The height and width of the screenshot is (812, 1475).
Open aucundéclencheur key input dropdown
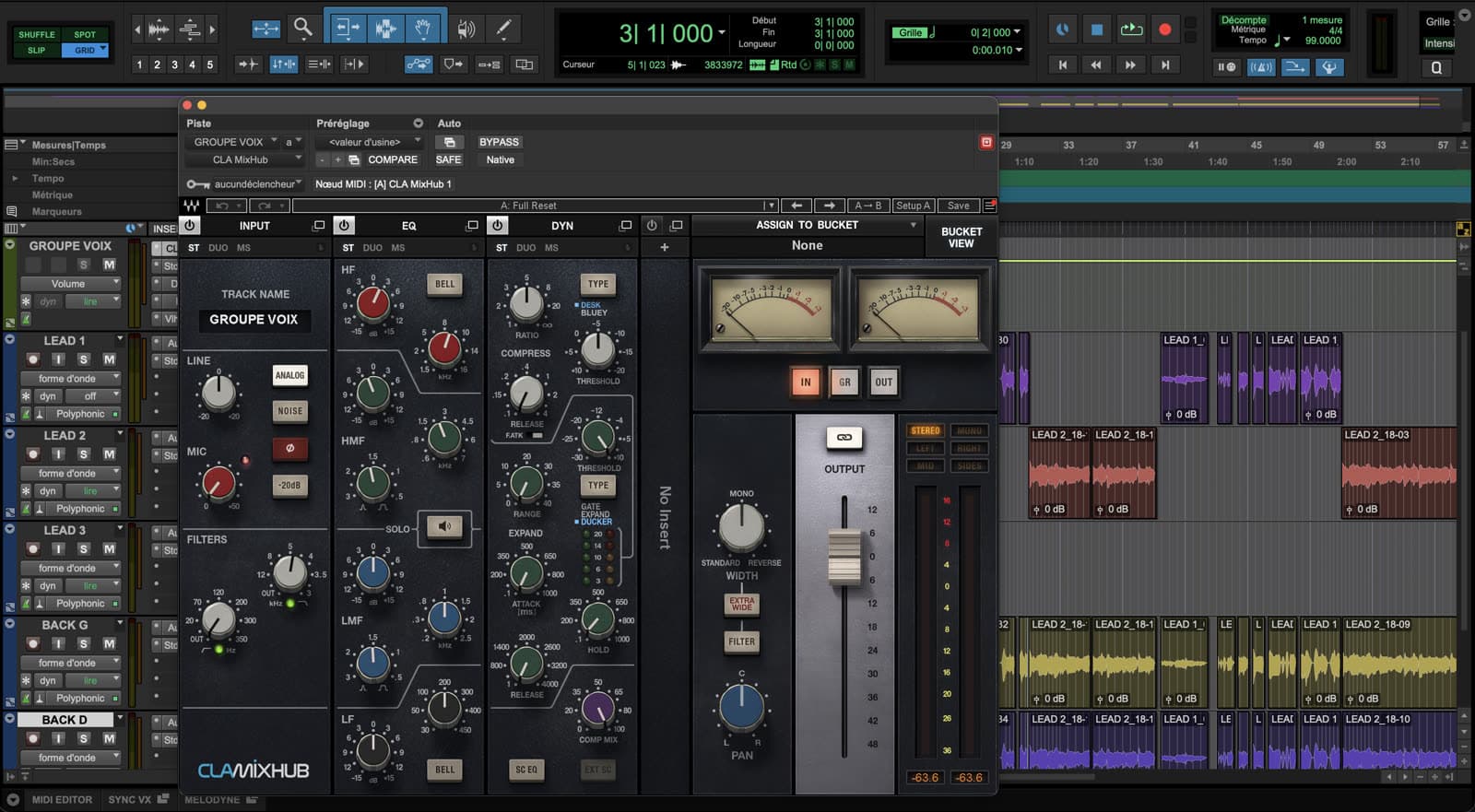click(x=257, y=184)
